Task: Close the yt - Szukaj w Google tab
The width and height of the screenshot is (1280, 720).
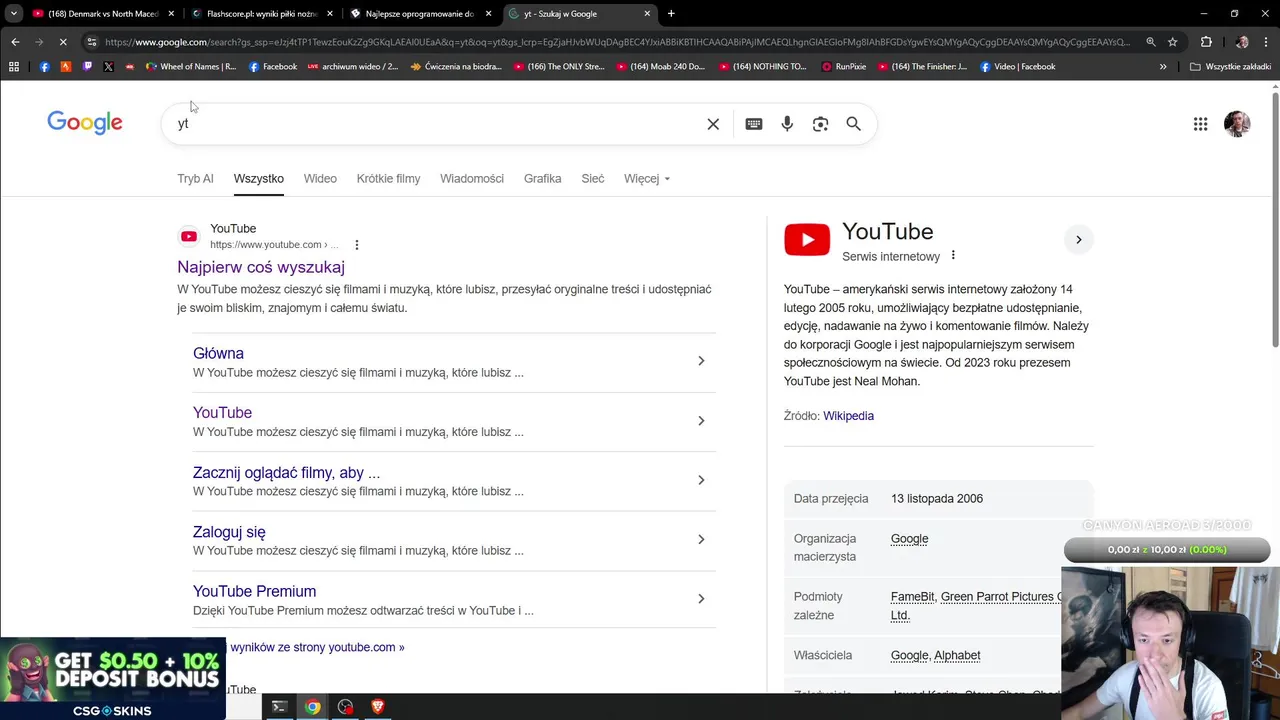Action: point(647,14)
